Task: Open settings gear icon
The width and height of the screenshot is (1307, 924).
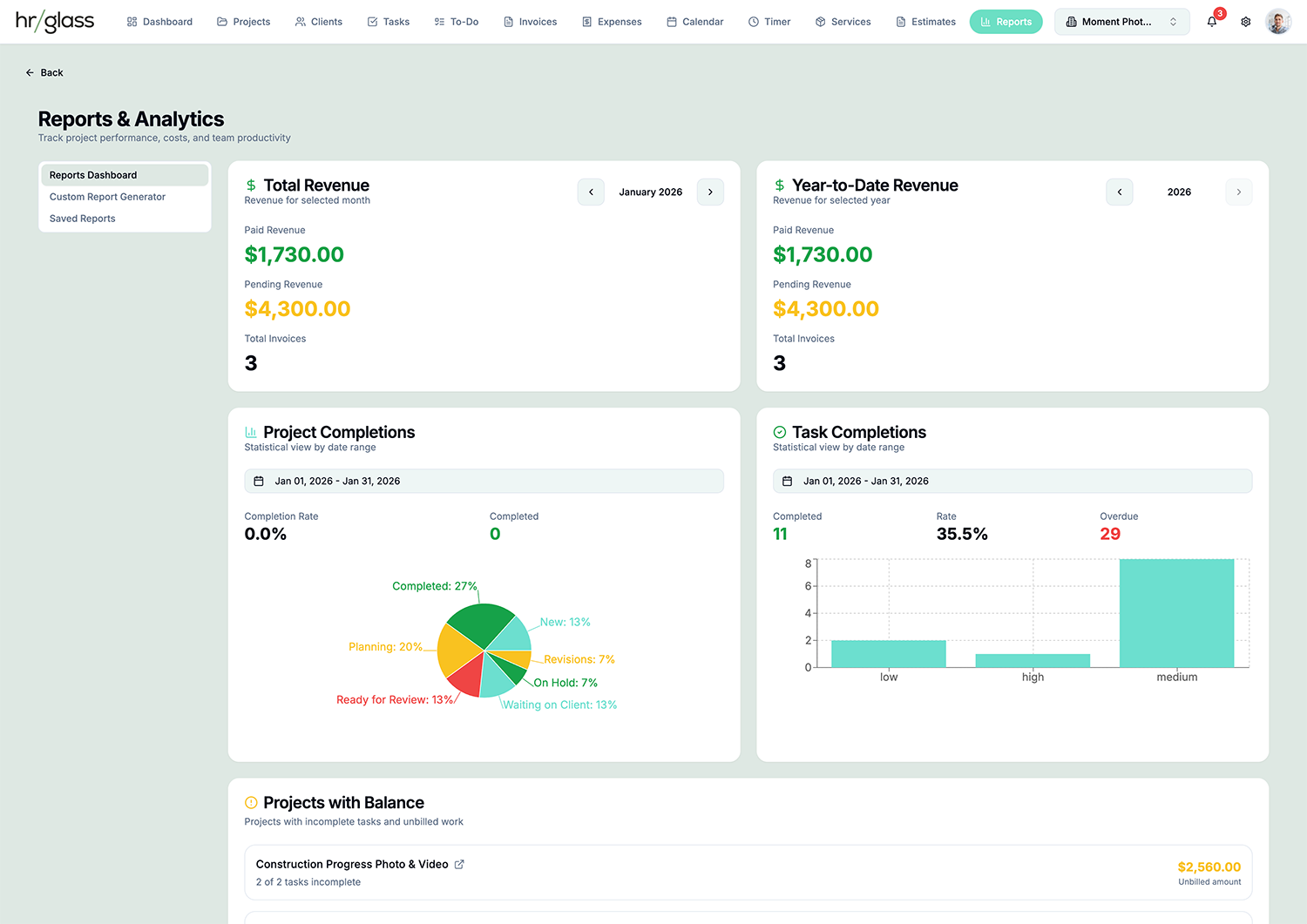Action: 1246,22
